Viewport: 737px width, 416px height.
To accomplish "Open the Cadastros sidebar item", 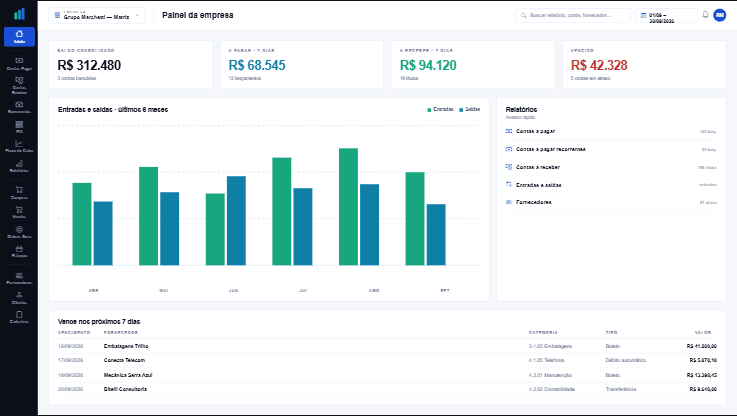I will (19, 317).
